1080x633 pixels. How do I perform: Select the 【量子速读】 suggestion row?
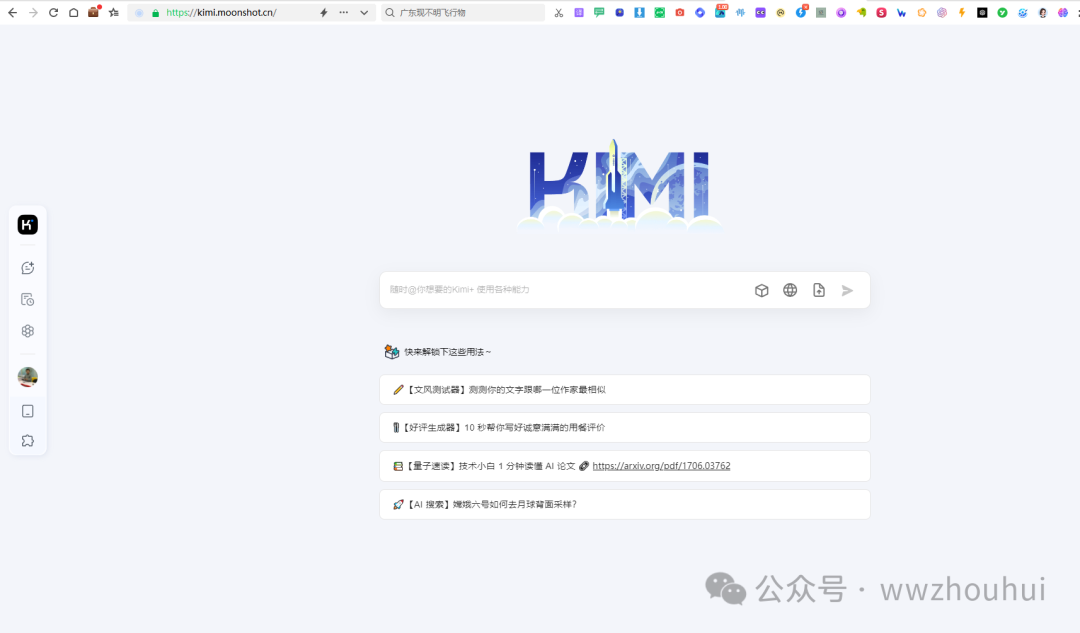tap(625, 466)
